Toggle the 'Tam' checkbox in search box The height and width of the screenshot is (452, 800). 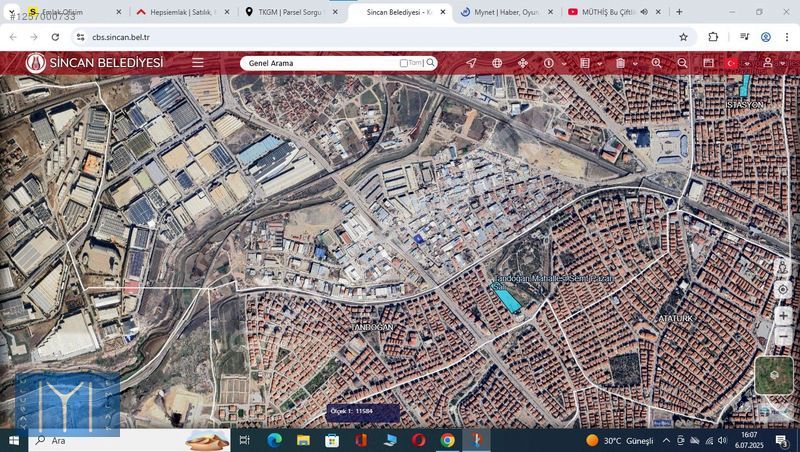tap(404, 63)
